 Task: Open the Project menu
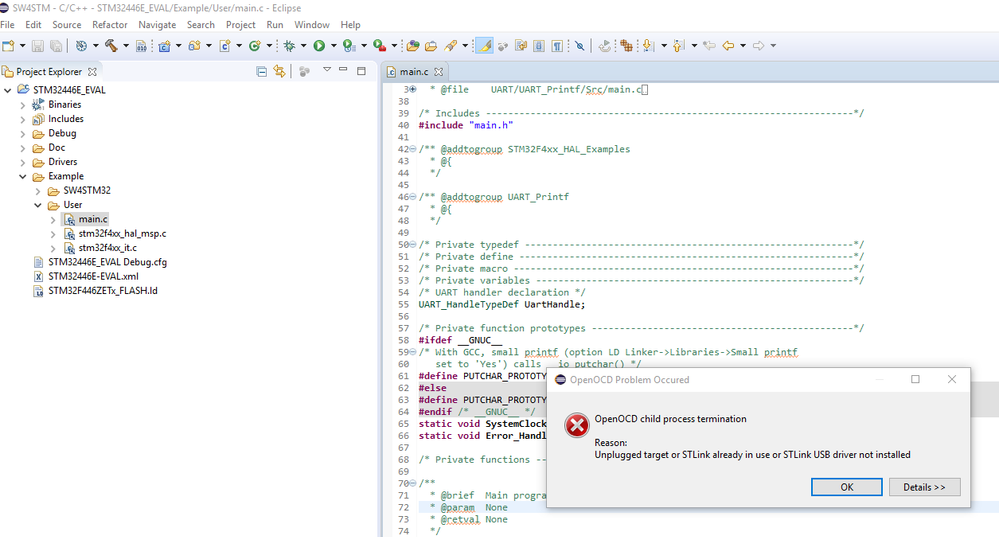click(240, 25)
